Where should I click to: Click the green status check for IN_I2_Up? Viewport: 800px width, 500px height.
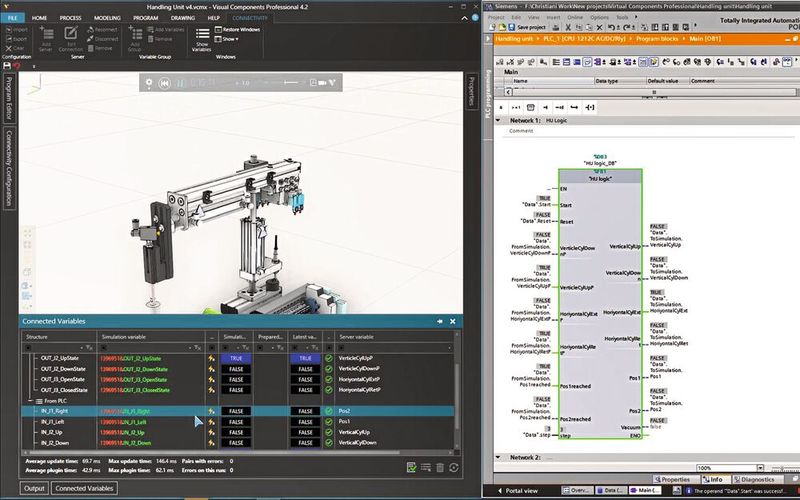click(x=329, y=433)
